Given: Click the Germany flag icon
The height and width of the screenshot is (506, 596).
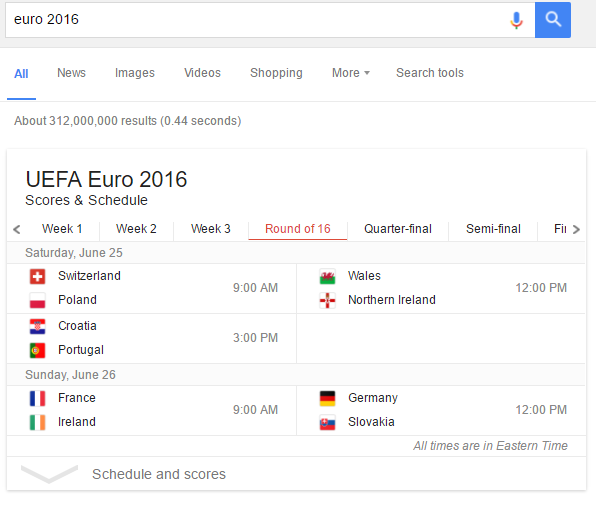Looking at the screenshot, I should click(327, 398).
